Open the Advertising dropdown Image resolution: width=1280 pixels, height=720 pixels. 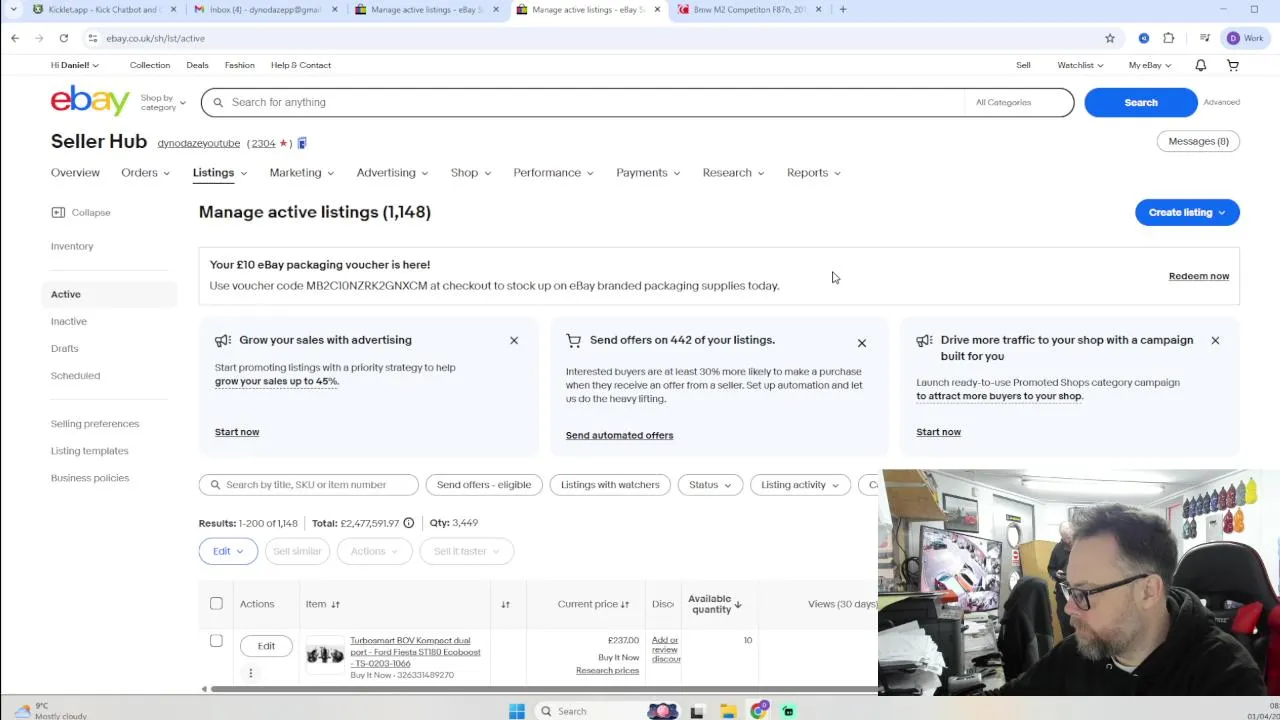(392, 173)
